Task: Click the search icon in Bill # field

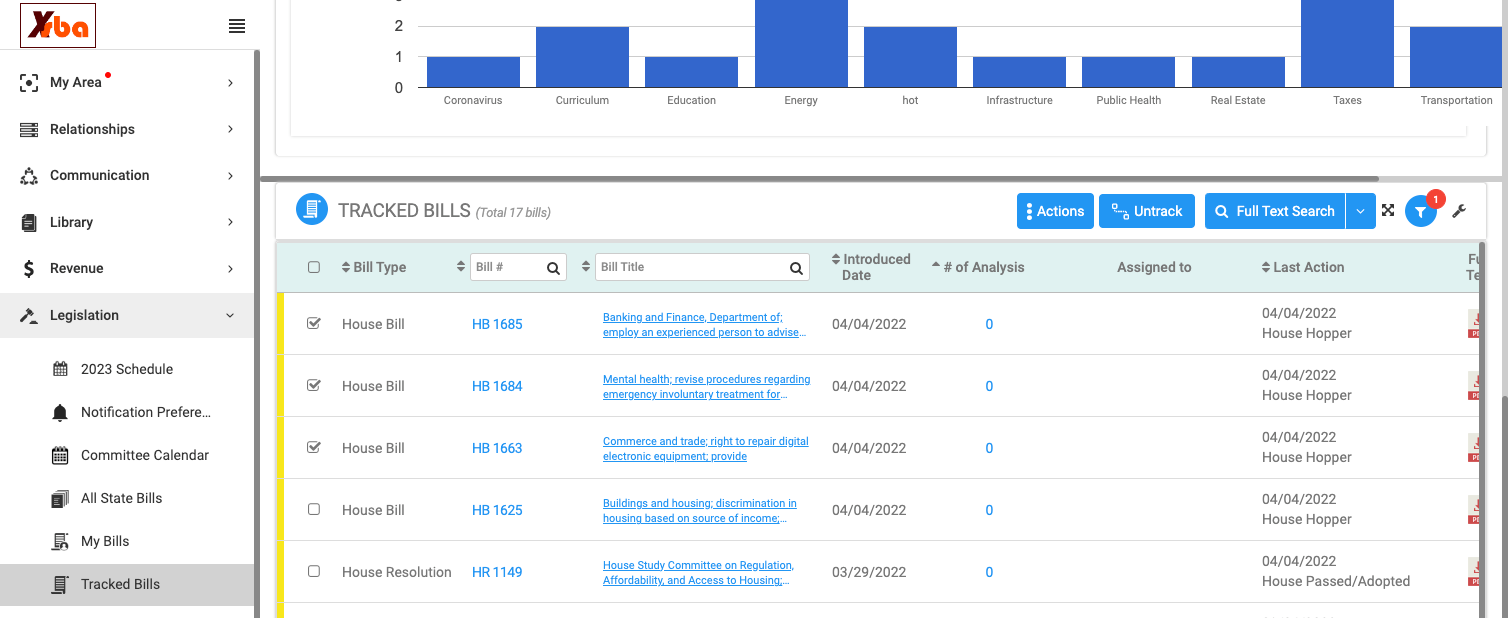Action: (x=553, y=268)
